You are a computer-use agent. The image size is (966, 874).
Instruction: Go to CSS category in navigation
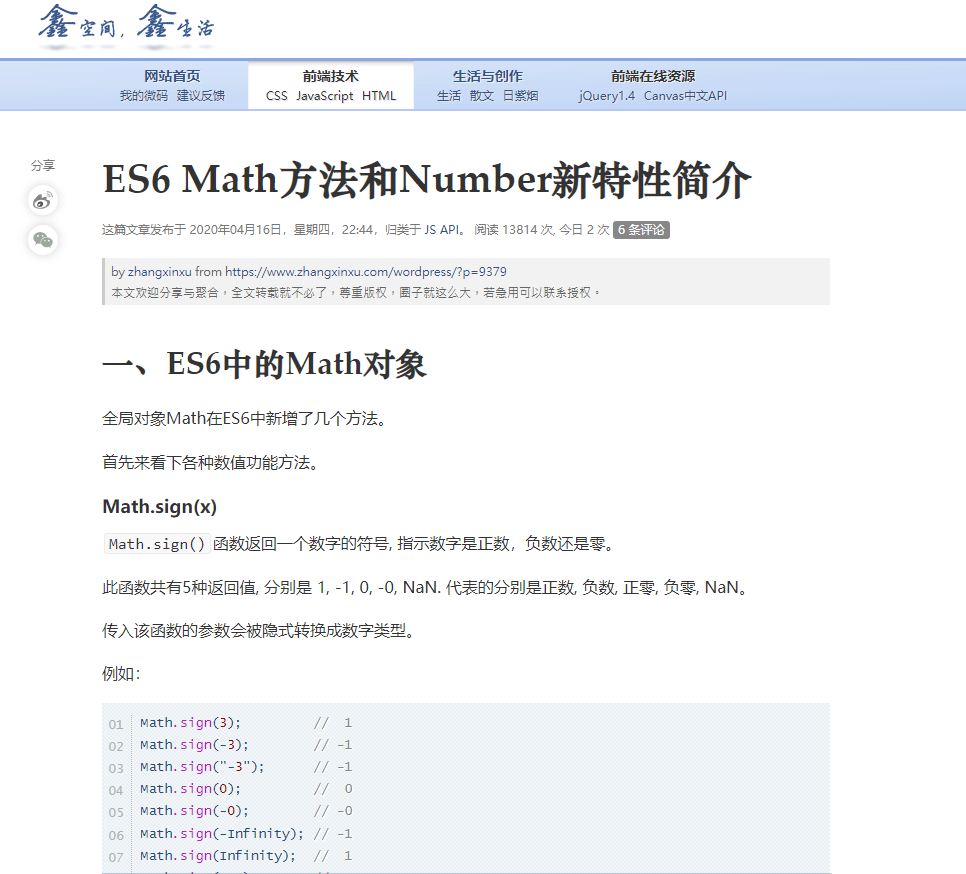pos(277,96)
